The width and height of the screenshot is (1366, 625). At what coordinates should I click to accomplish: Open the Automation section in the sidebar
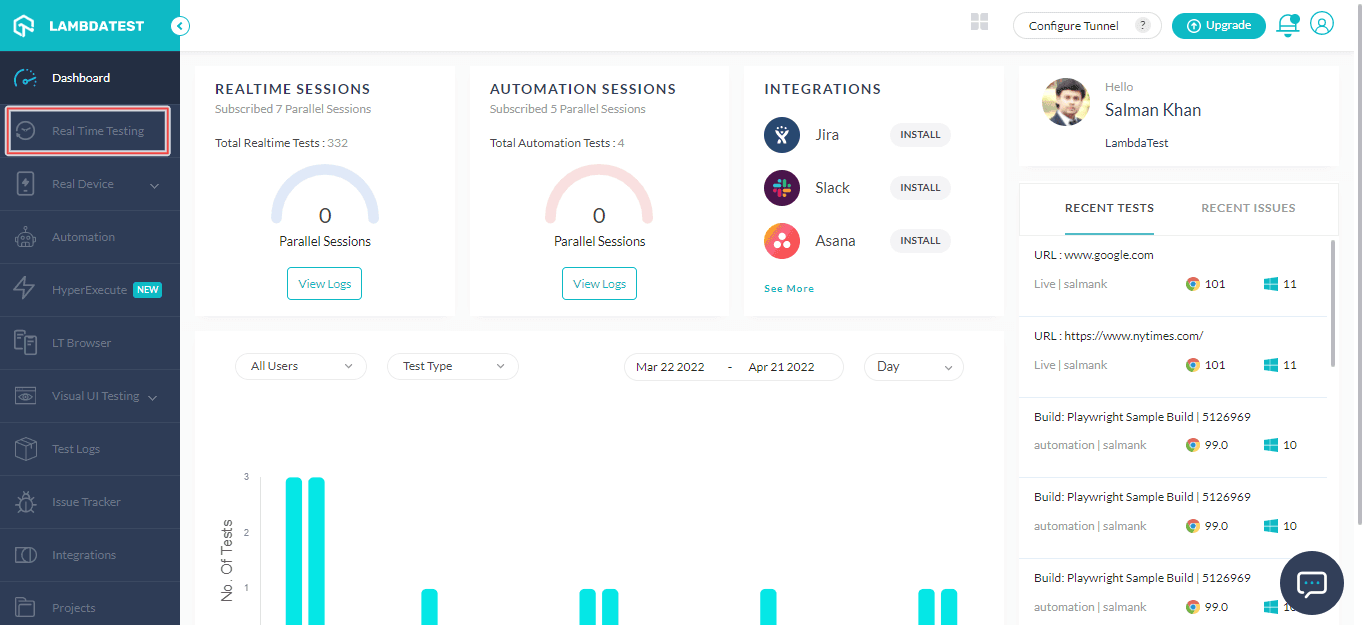pos(85,236)
